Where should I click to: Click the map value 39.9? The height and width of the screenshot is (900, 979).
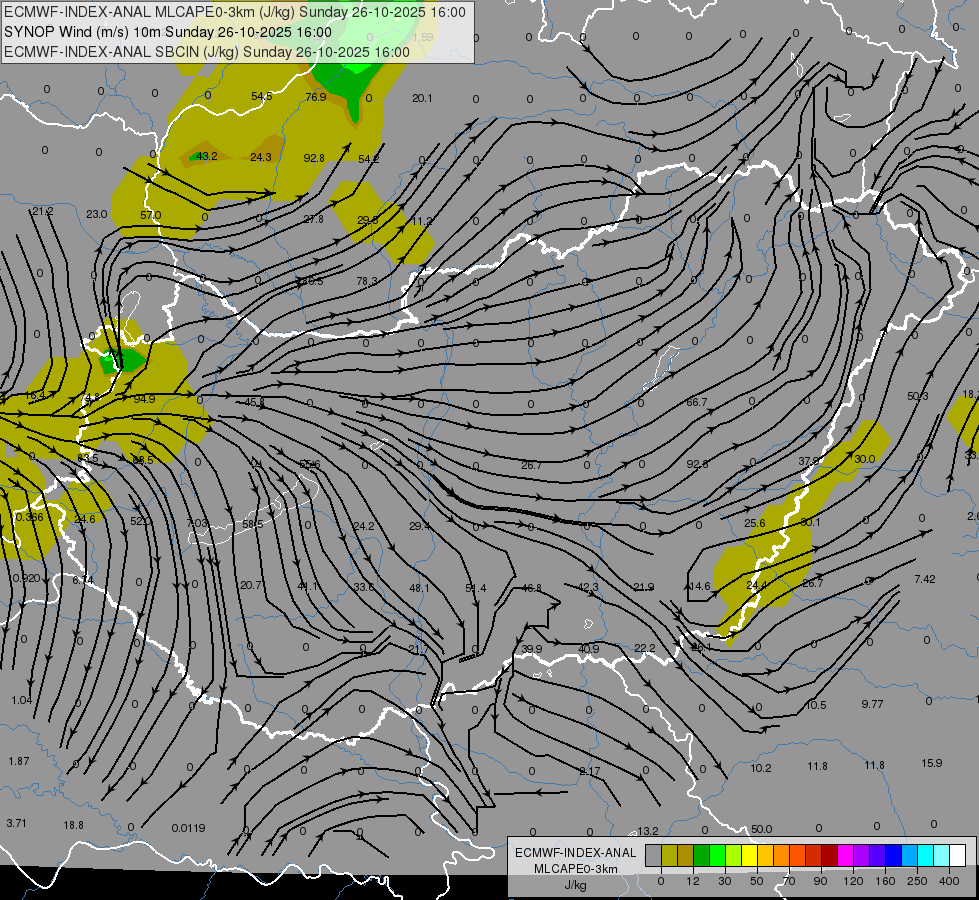pos(531,649)
